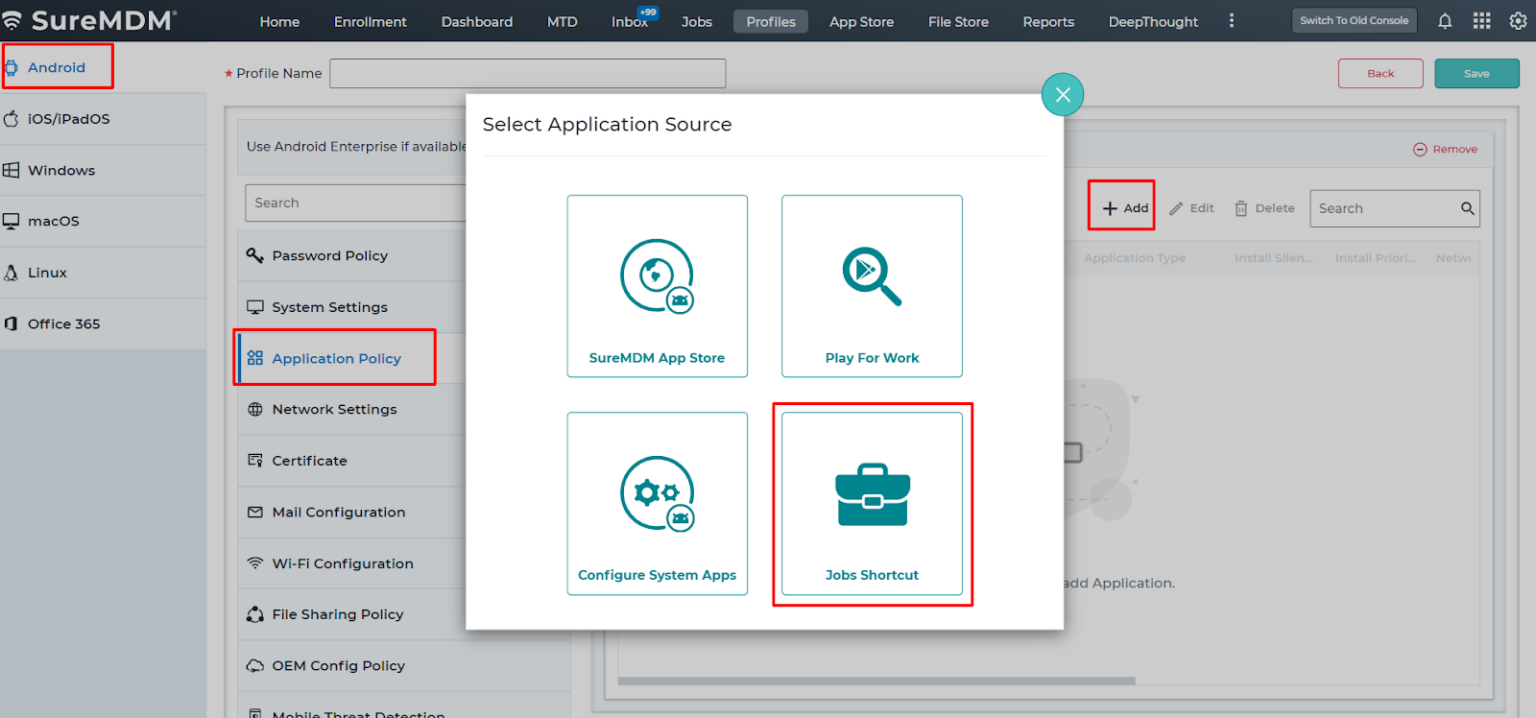Select the Android platform in the sidebar

pos(57,66)
